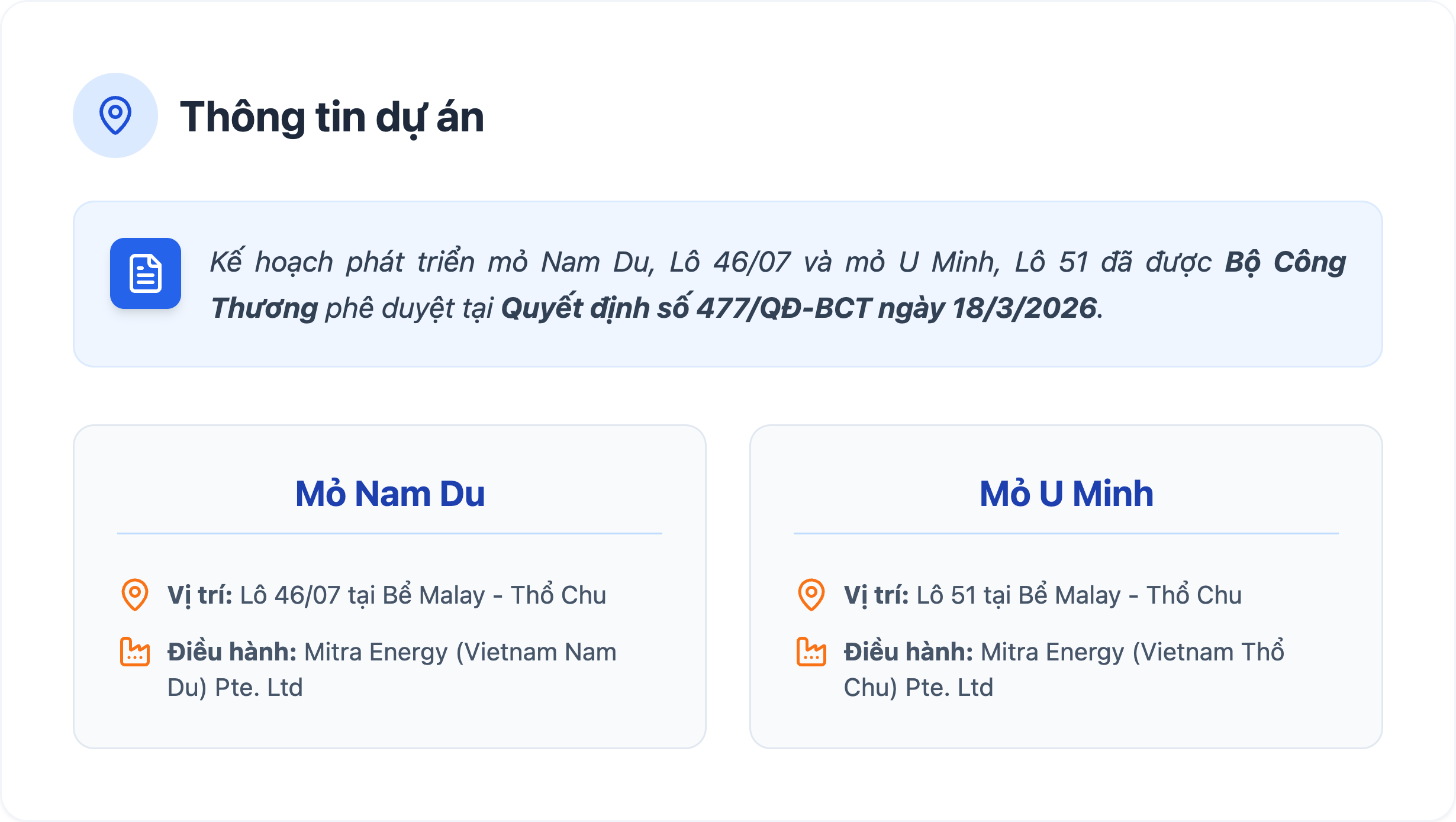Click 'Vị trí' label in U Minh card
The height and width of the screenshot is (822, 1456).
876,595
